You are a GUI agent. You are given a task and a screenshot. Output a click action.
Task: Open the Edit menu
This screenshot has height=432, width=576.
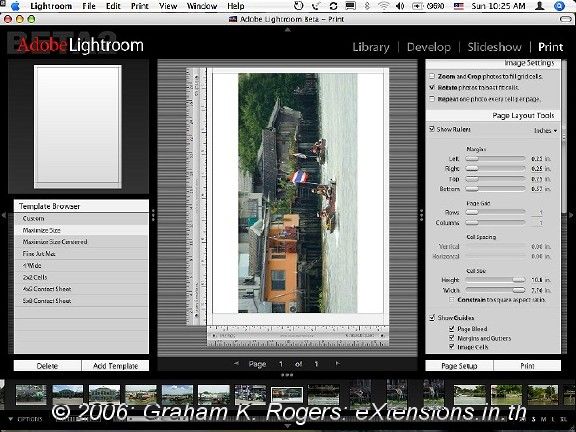(113, 6)
